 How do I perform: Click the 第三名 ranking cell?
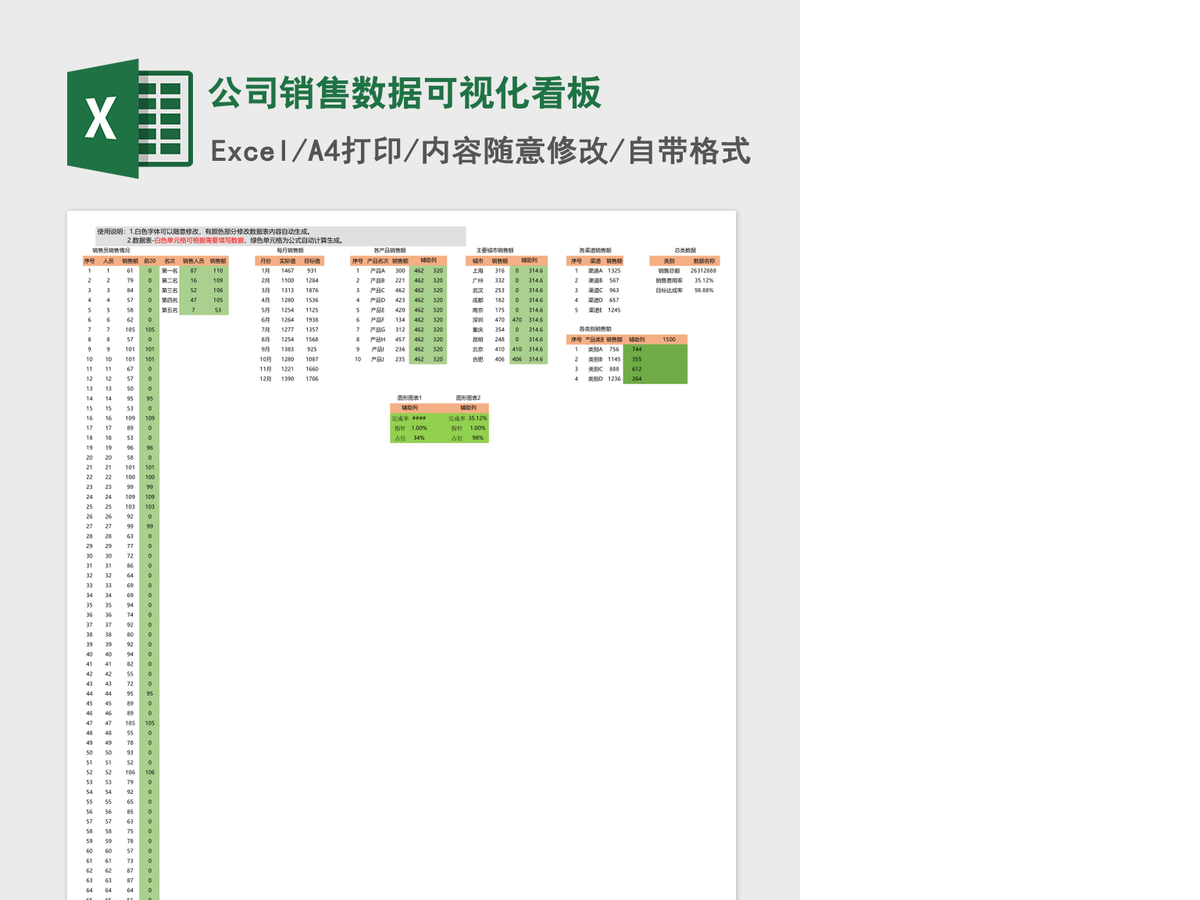(169, 290)
